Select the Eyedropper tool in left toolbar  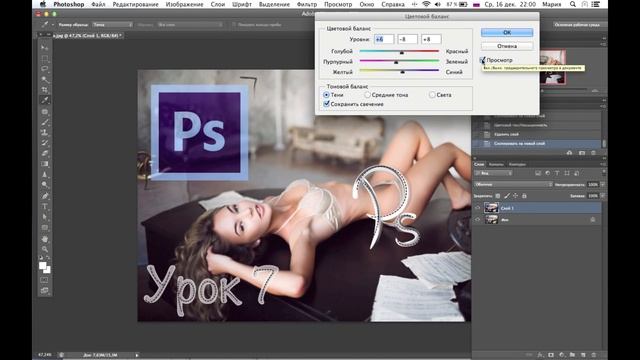(x=44, y=100)
